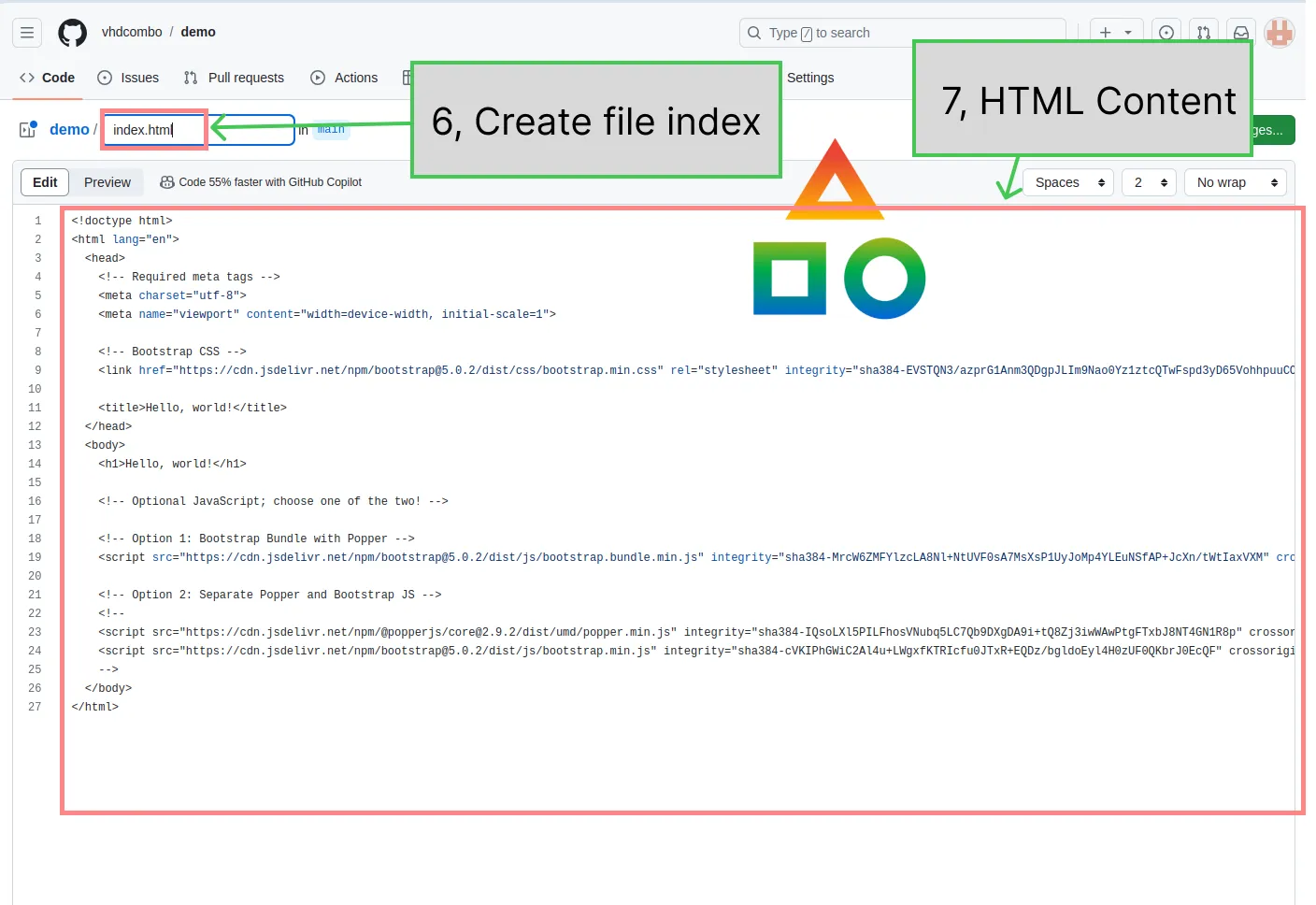Open 'Code 55% faster with GitHub Copilot' link

pyautogui.click(x=270, y=182)
